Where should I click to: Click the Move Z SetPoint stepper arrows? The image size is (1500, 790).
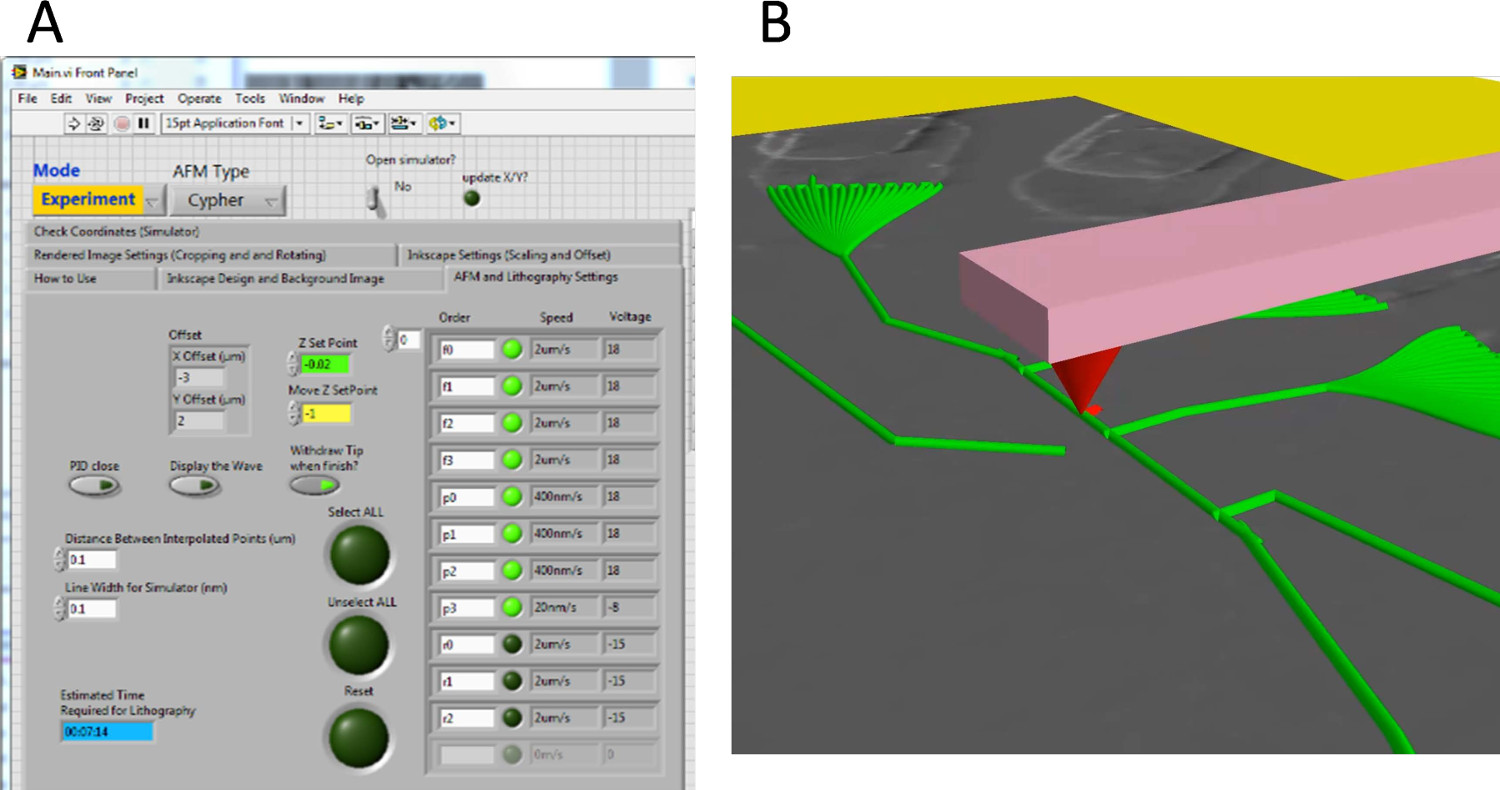(293, 413)
